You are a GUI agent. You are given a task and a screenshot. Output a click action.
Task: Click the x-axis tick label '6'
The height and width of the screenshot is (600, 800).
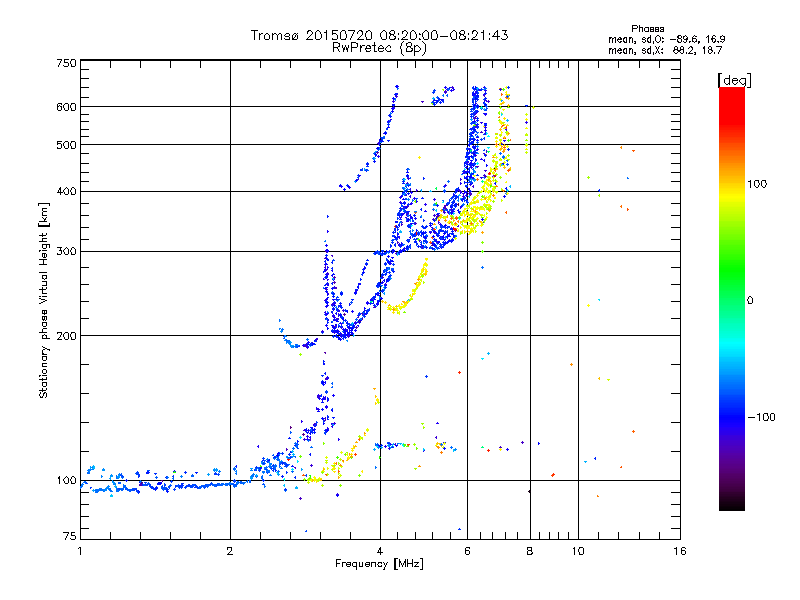467,551
